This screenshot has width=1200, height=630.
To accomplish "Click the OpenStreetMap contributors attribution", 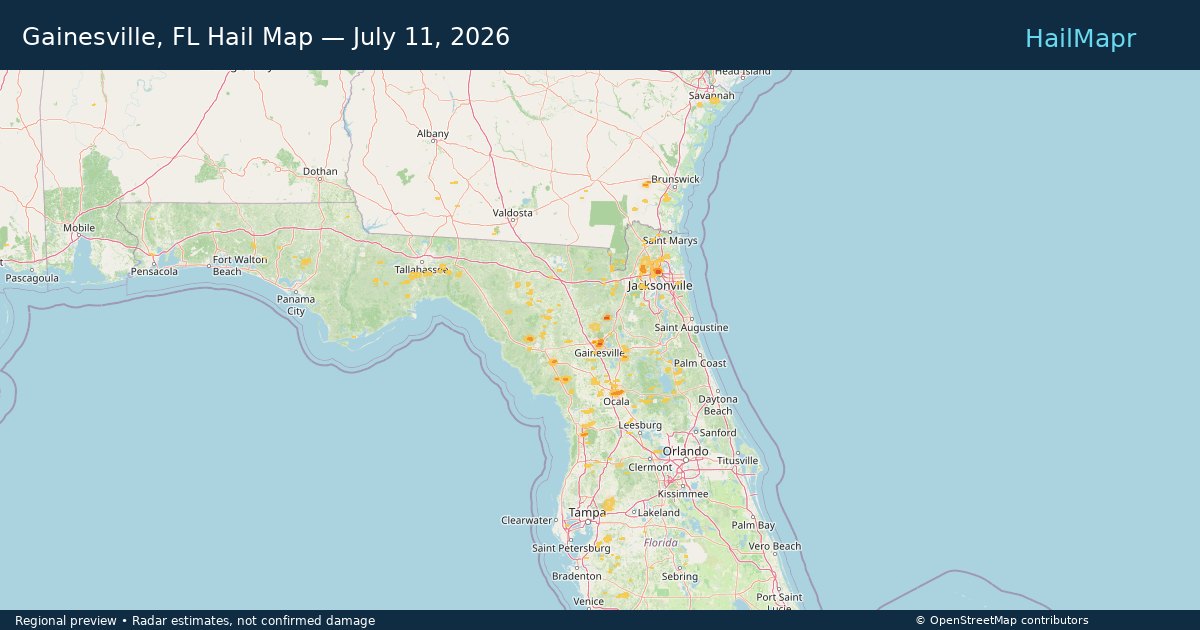I will [x=1002, y=621].
